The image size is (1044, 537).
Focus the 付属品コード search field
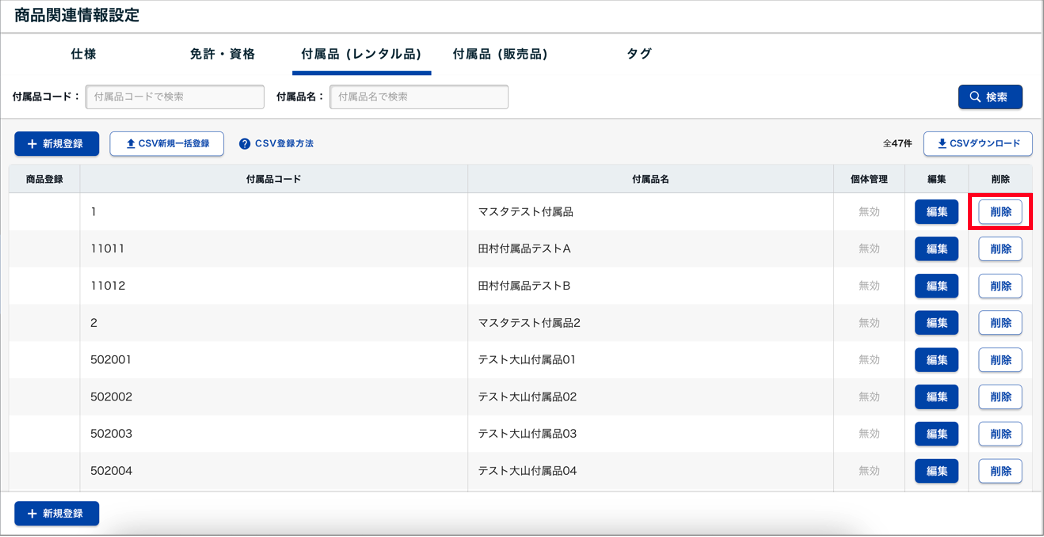174,97
